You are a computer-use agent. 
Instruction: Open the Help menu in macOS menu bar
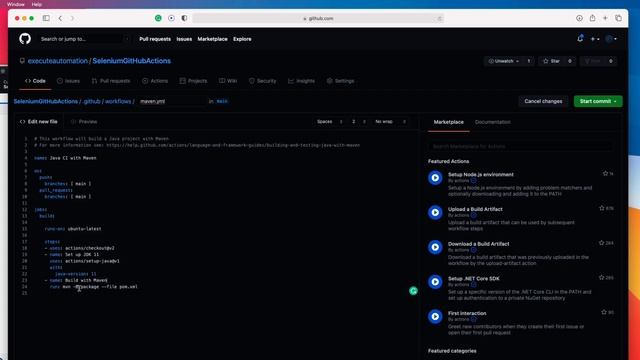pos(37,4)
